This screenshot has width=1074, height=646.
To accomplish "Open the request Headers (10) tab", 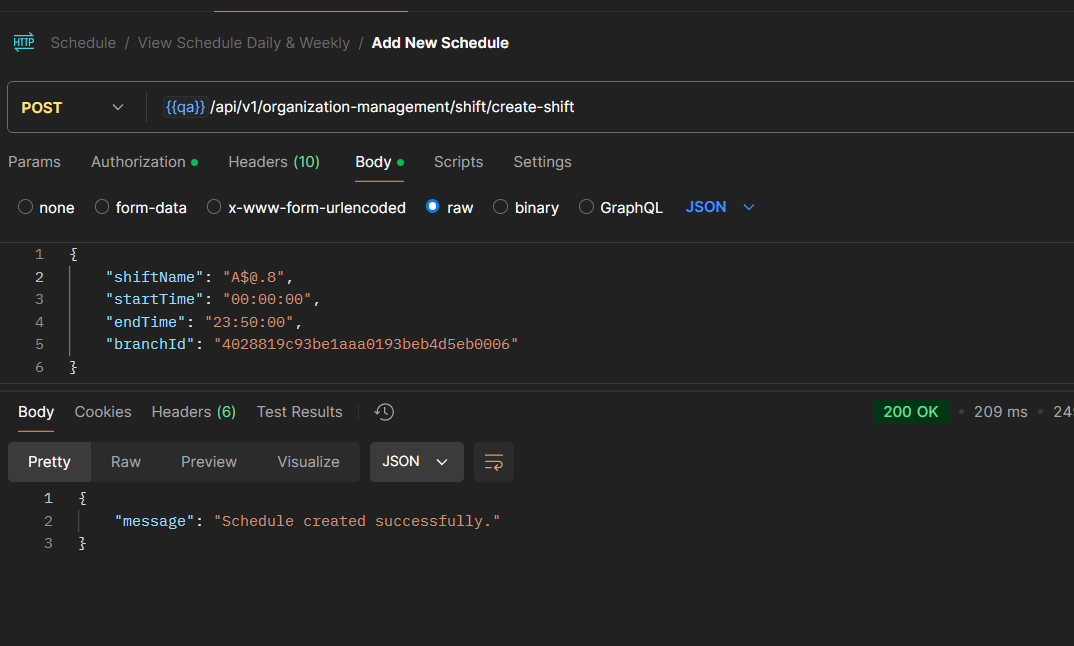I will 274,162.
